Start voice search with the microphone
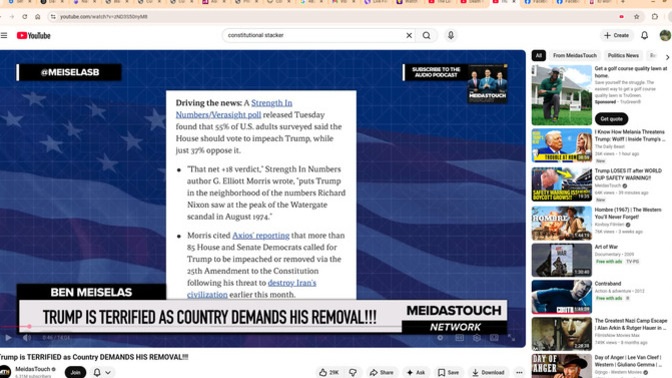 tap(451, 36)
